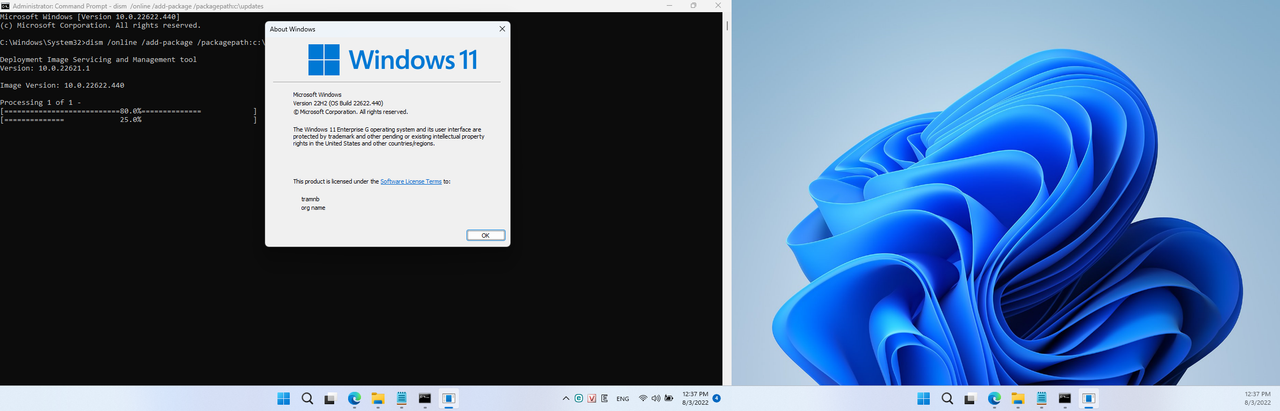The image size is (1280, 411).
Task: Click the 'Processing 1 of 1' line
Action: 42,102
